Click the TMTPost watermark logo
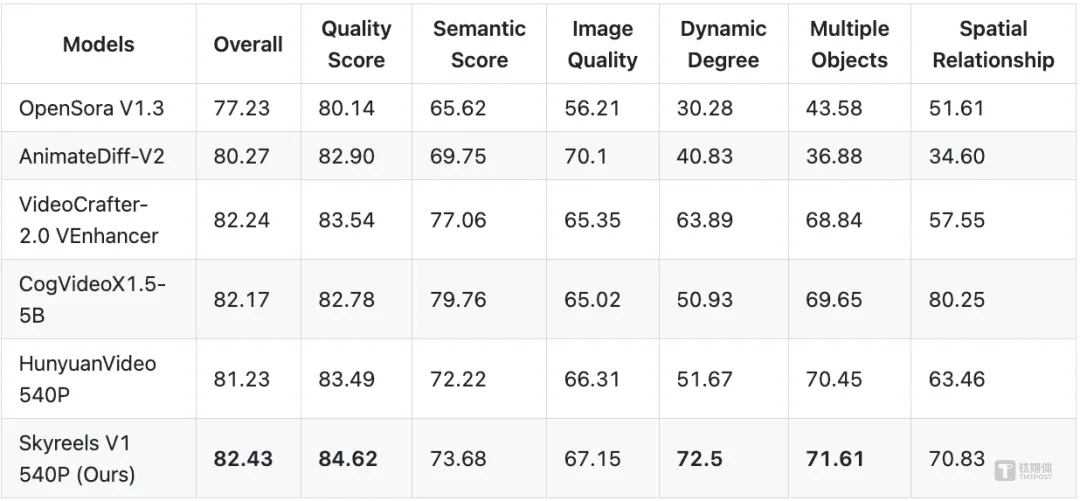The height and width of the screenshot is (501, 1080). coord(1030,471)
